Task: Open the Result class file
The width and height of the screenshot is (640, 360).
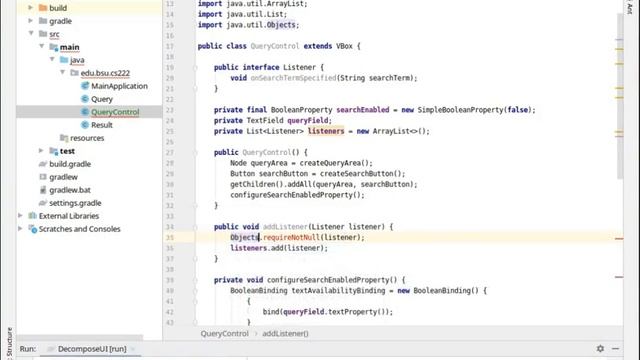Action: point(102,124)
